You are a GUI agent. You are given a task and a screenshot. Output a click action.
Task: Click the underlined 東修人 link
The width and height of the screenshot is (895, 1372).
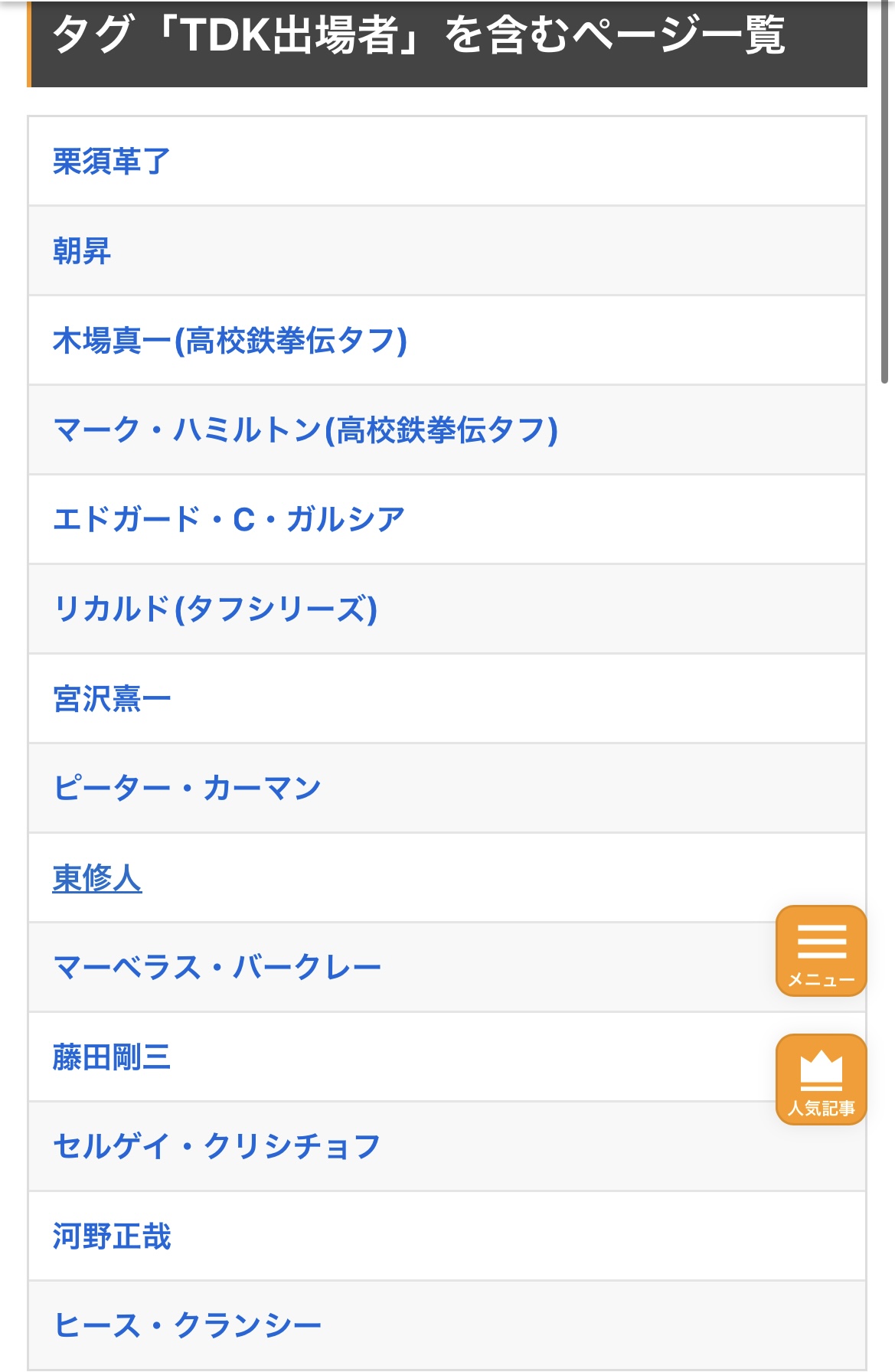click(97, 878)
